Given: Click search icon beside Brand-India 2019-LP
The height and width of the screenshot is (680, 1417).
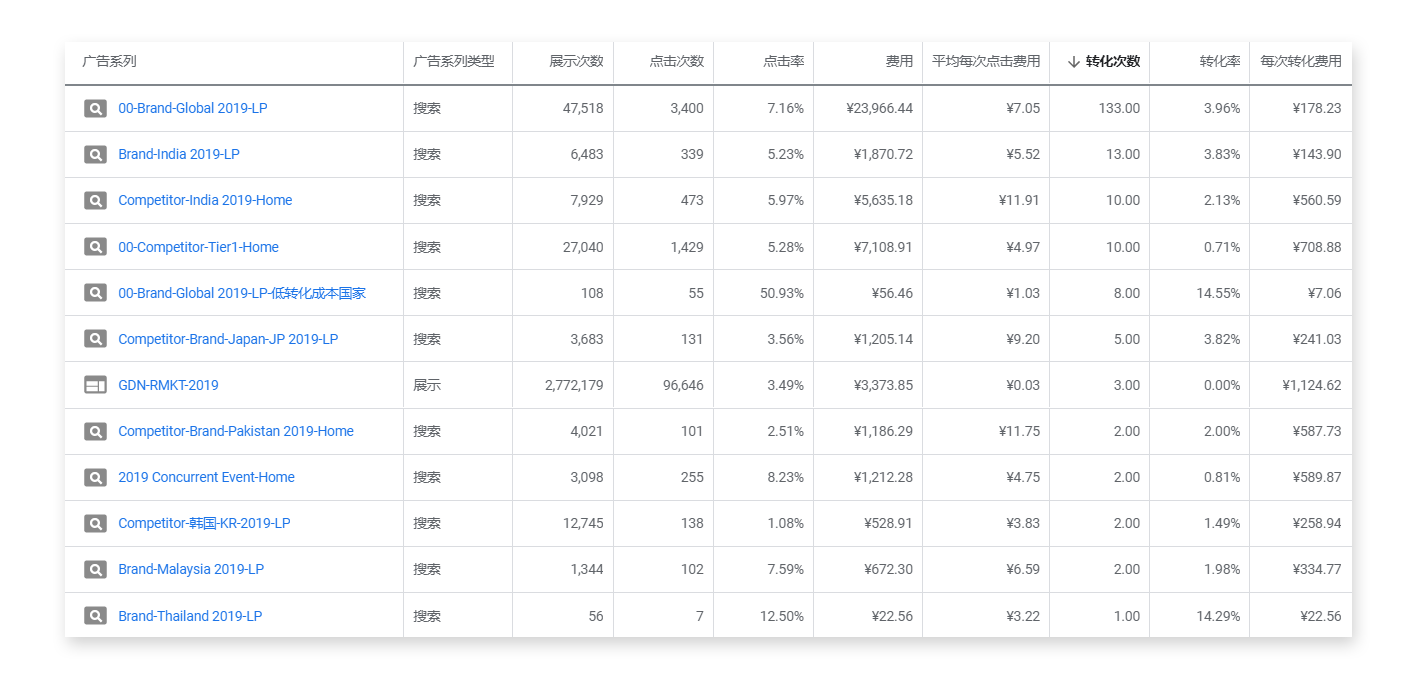Looking at the screenshot, I should tap(95, 154).
